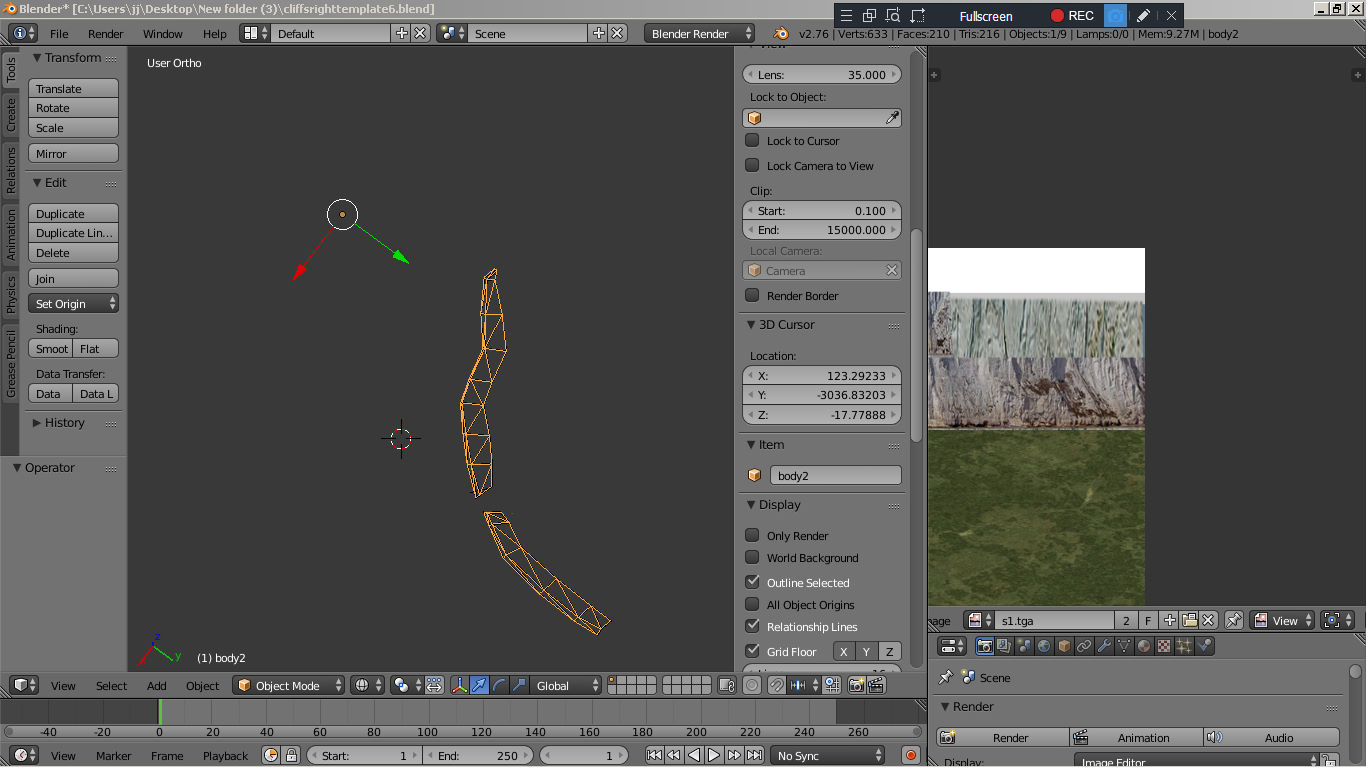
Task: Open the Window menu
Action: coord(163,34)
